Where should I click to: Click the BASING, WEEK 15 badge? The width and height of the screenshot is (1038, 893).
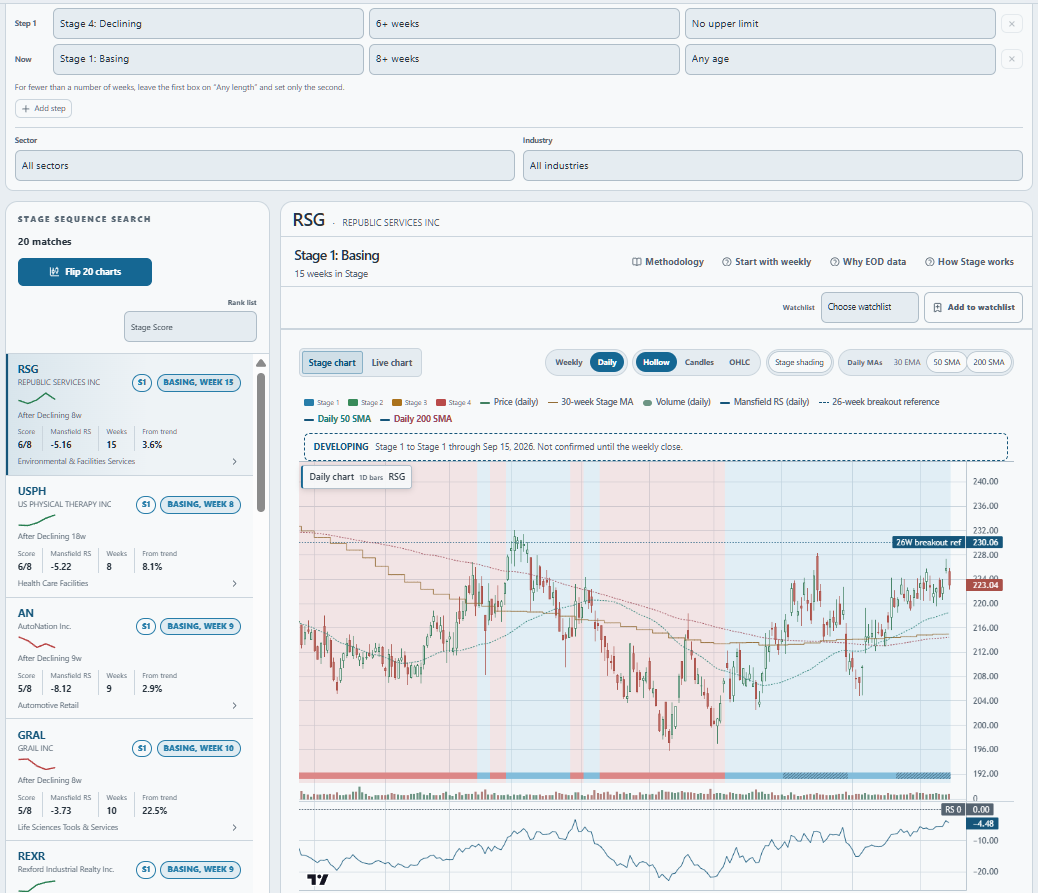(199, 383)
